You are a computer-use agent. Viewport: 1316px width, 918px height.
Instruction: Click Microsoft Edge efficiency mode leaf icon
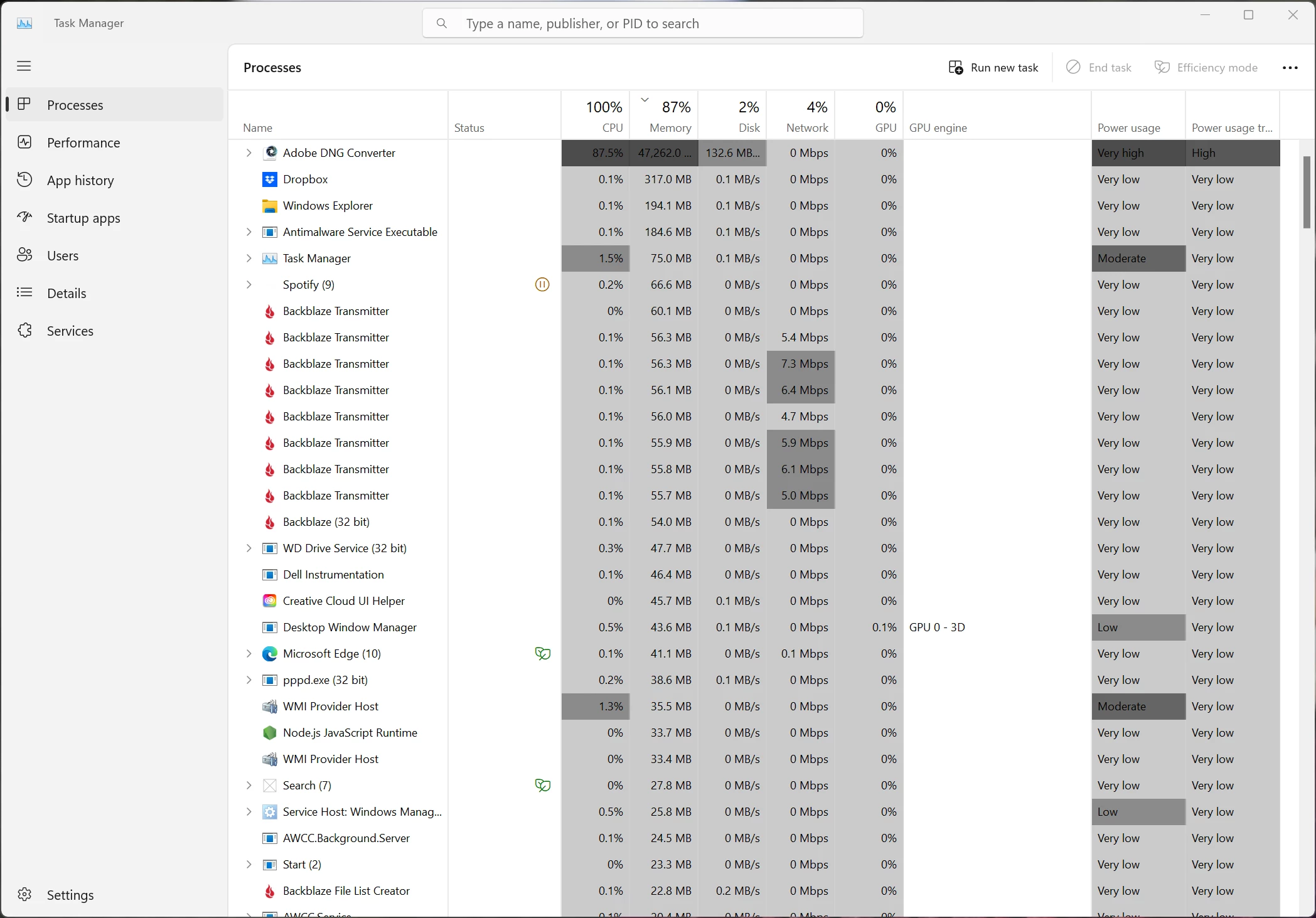point(542,654)
